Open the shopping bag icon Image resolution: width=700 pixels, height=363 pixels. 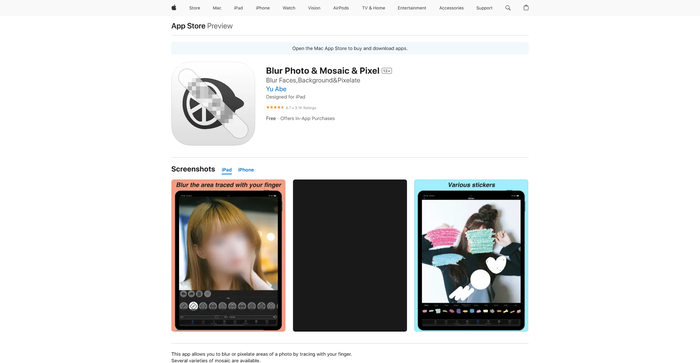(526, 8)
